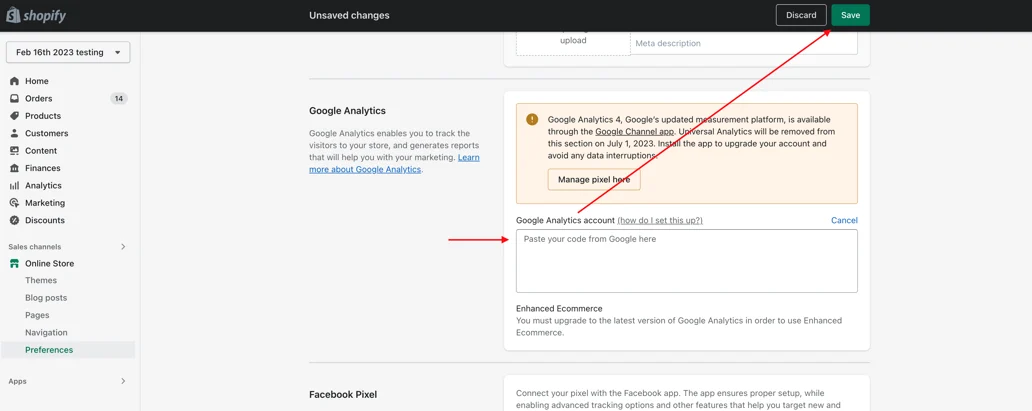
Task: Click the Save button
Action: (x=850, y=15)
